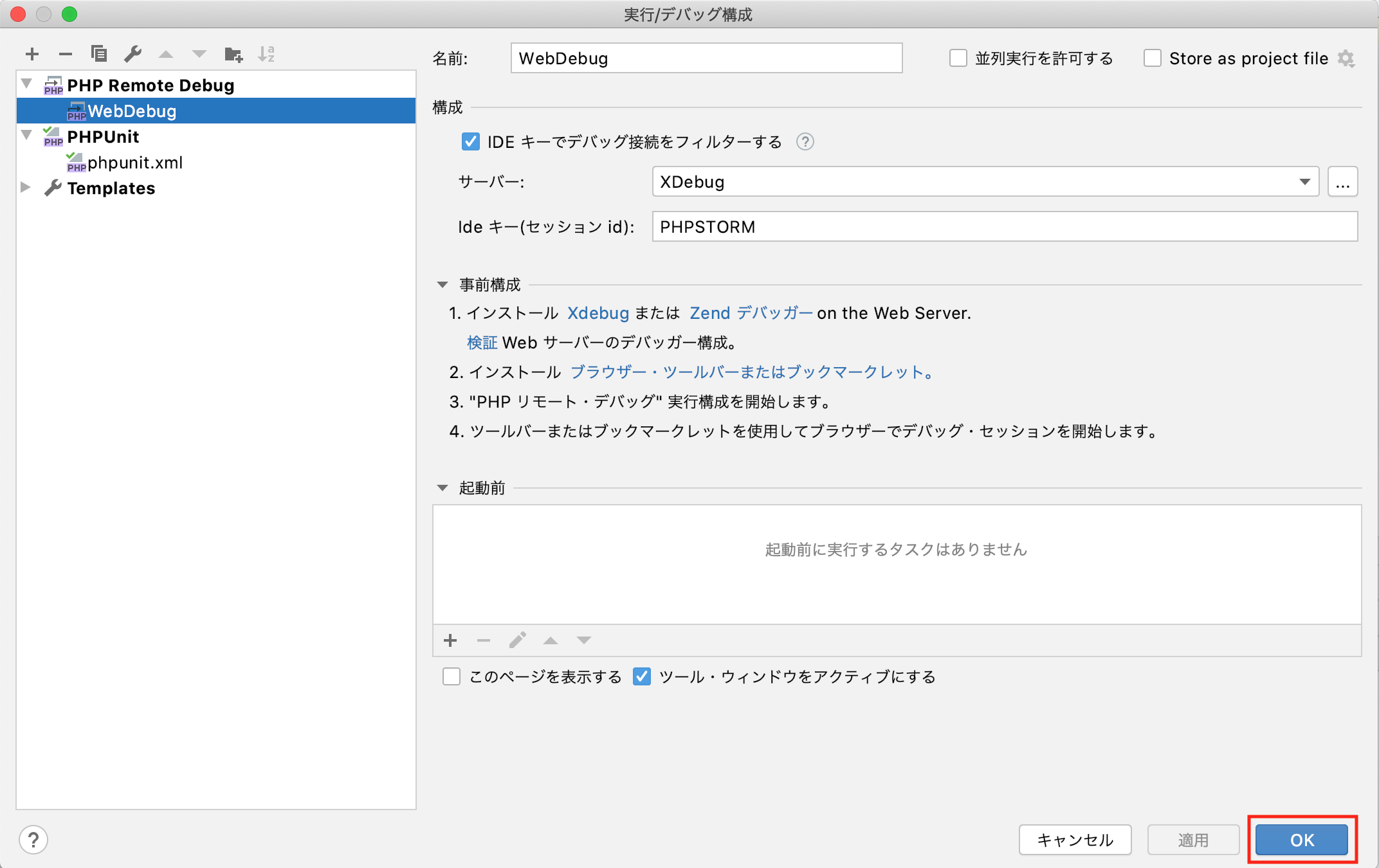Select the WebDebug configuration
This screenshot has height=868, width=1379.
point(216,111)
